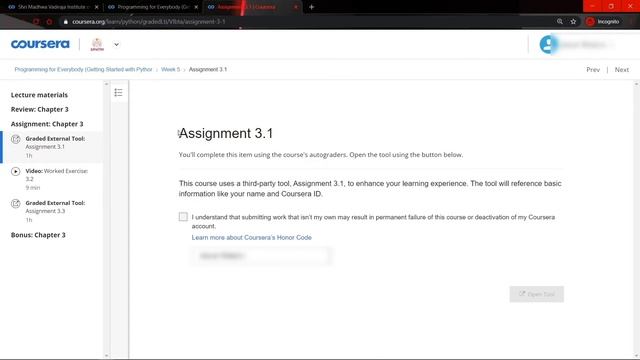Screen dimensions: 640x360
Task: Click the Assignment 3.1 heading text
Action: click(226, 133)
